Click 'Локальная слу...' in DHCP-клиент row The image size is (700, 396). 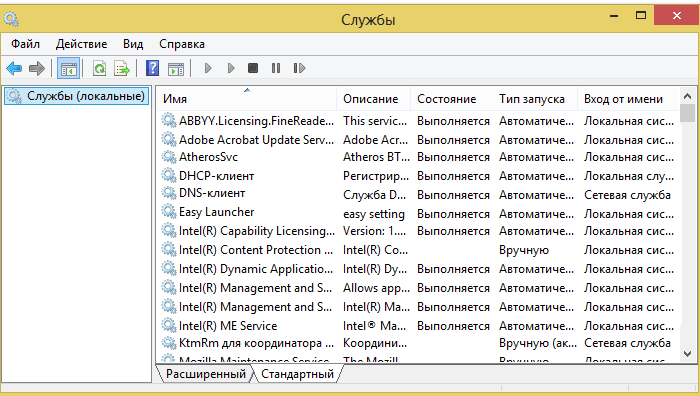click(629, 176)
